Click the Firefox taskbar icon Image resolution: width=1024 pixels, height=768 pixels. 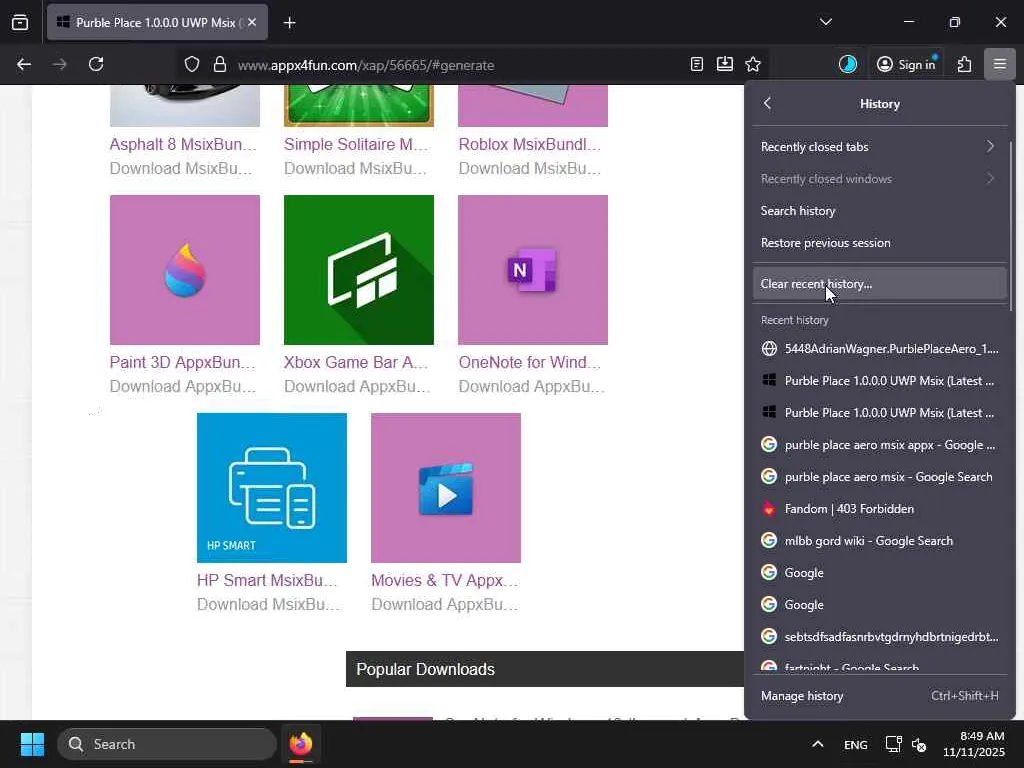[x=301, y=744]
